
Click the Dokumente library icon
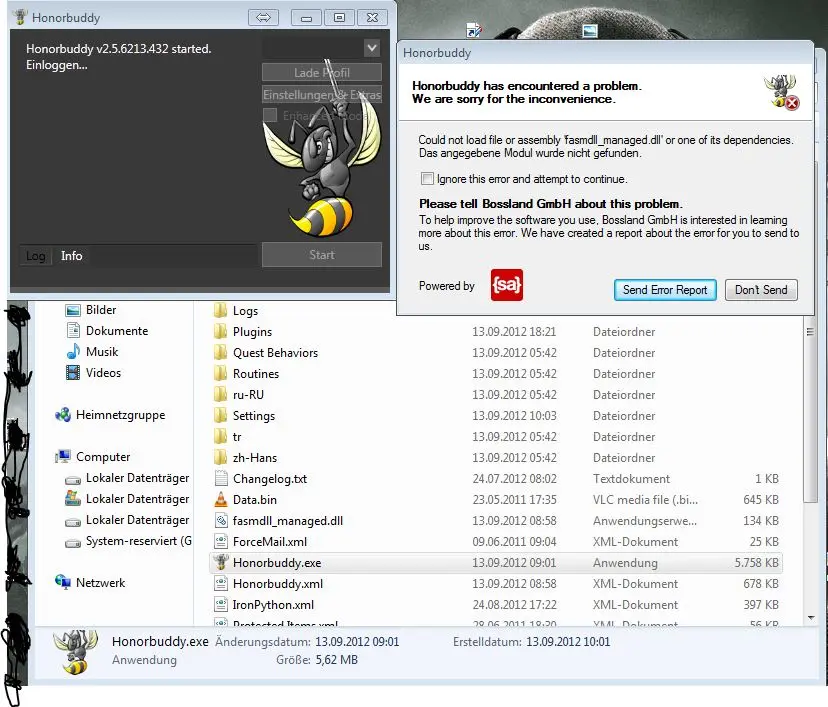click(x=73, y=331)
